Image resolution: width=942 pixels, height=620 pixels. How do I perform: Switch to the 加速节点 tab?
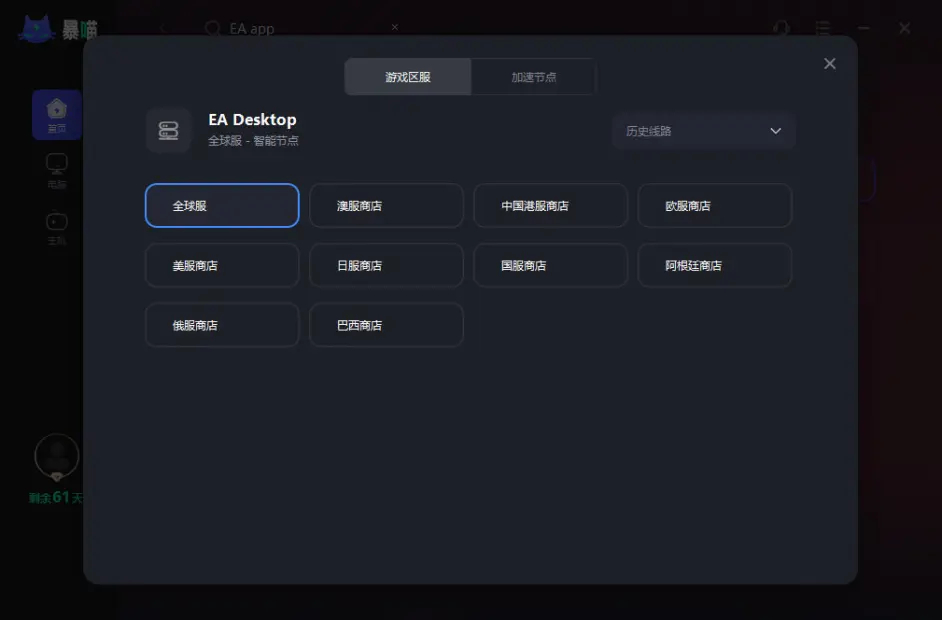coord(533,76)
